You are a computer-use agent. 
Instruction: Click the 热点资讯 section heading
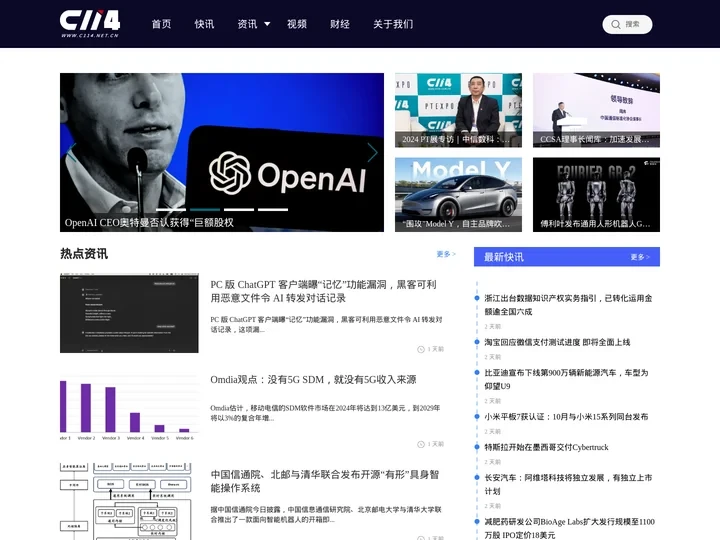point(84,254)
